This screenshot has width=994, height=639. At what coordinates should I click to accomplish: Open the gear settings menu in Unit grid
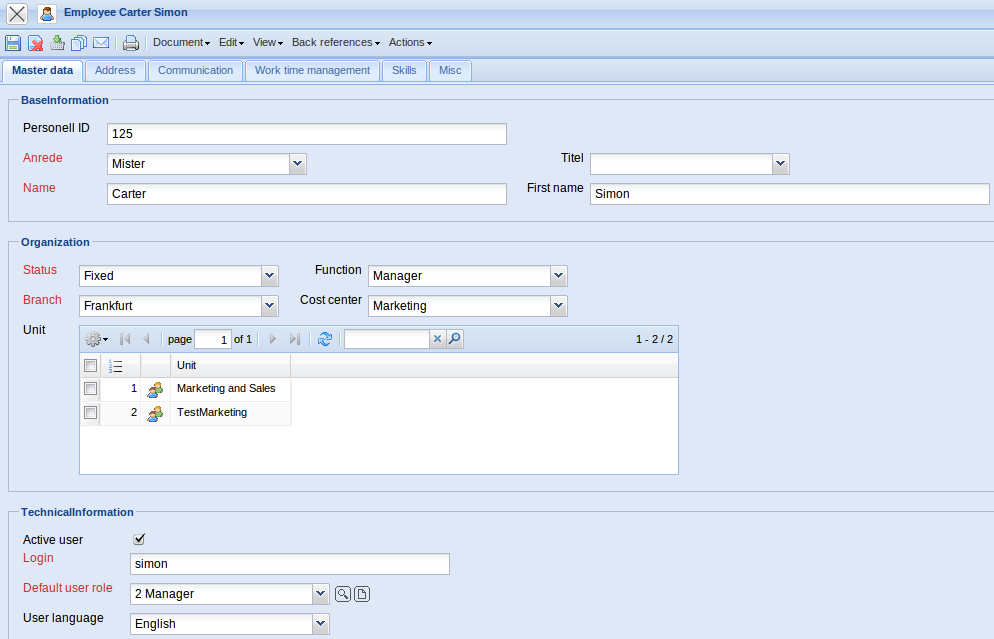pos(96,340)
